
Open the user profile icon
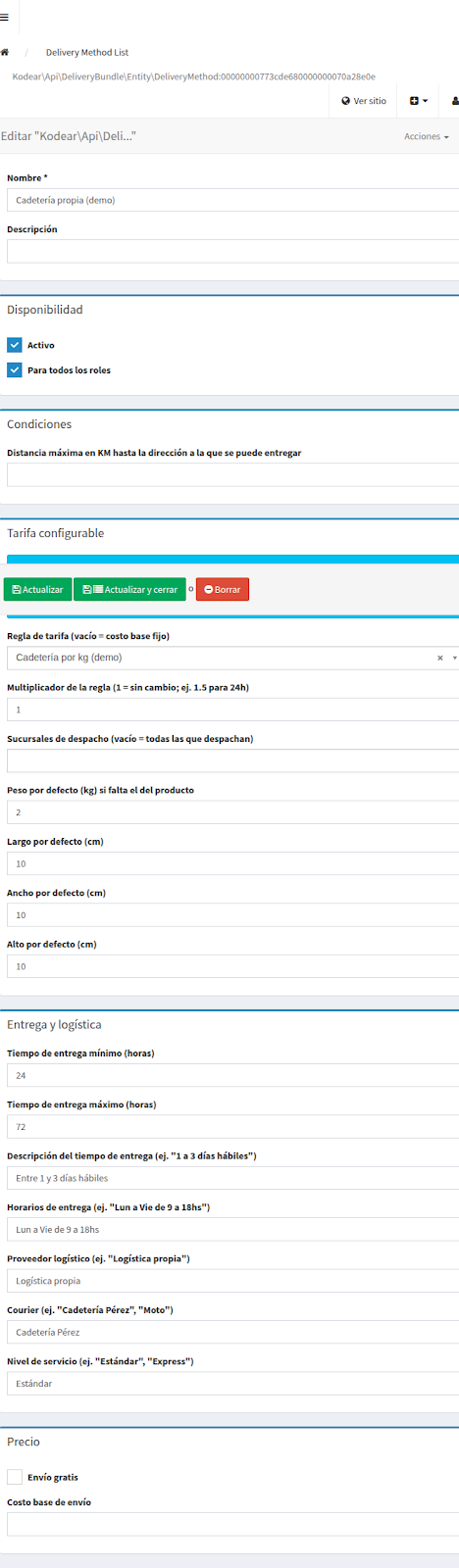[x=455, y=101]
